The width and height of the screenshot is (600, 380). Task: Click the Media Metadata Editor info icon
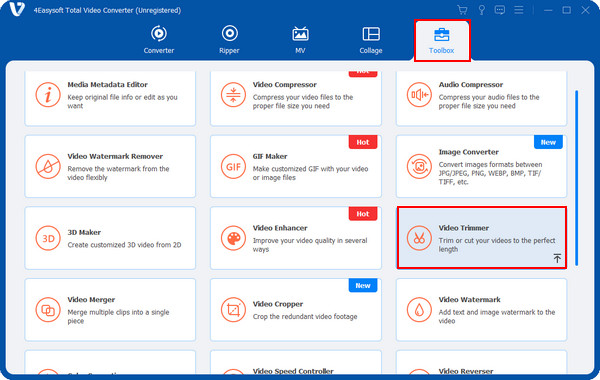coord(48,95)
